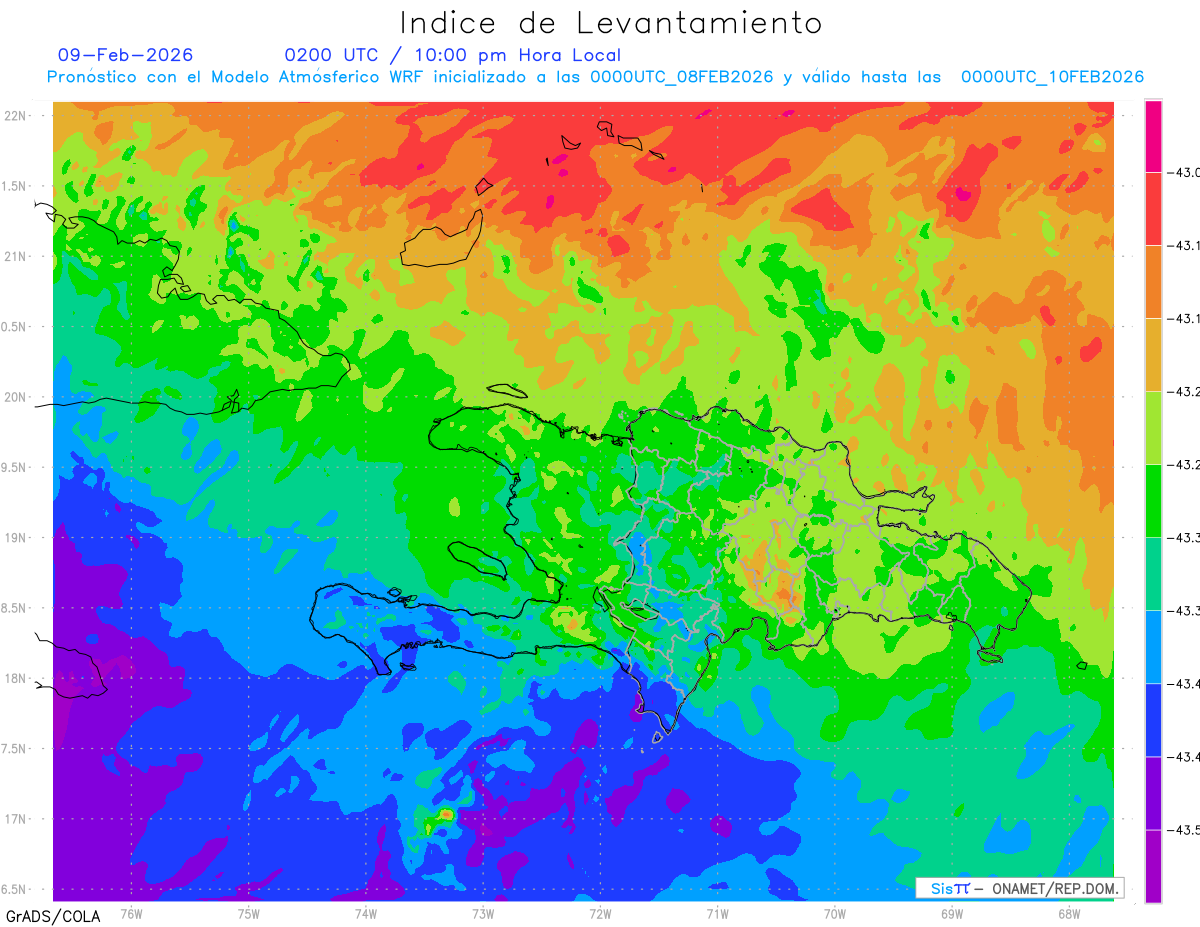The height and width of the screenshot is (927, 1200).
Task: Click the 76W longitude axis label
Action: [131, 913]
